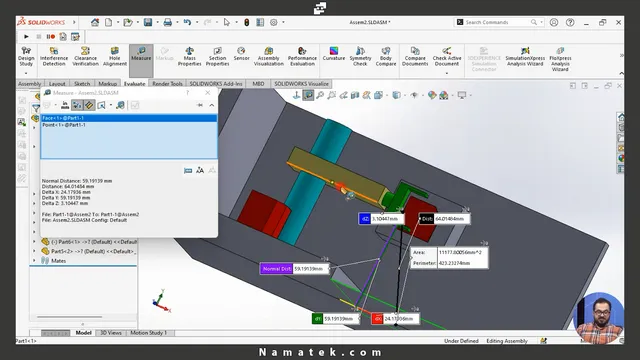The height and width of the screenshot is (360, 640).
Task: Open the SOLIDWORKS Add-Ins tab
Action: coord(216,84)
